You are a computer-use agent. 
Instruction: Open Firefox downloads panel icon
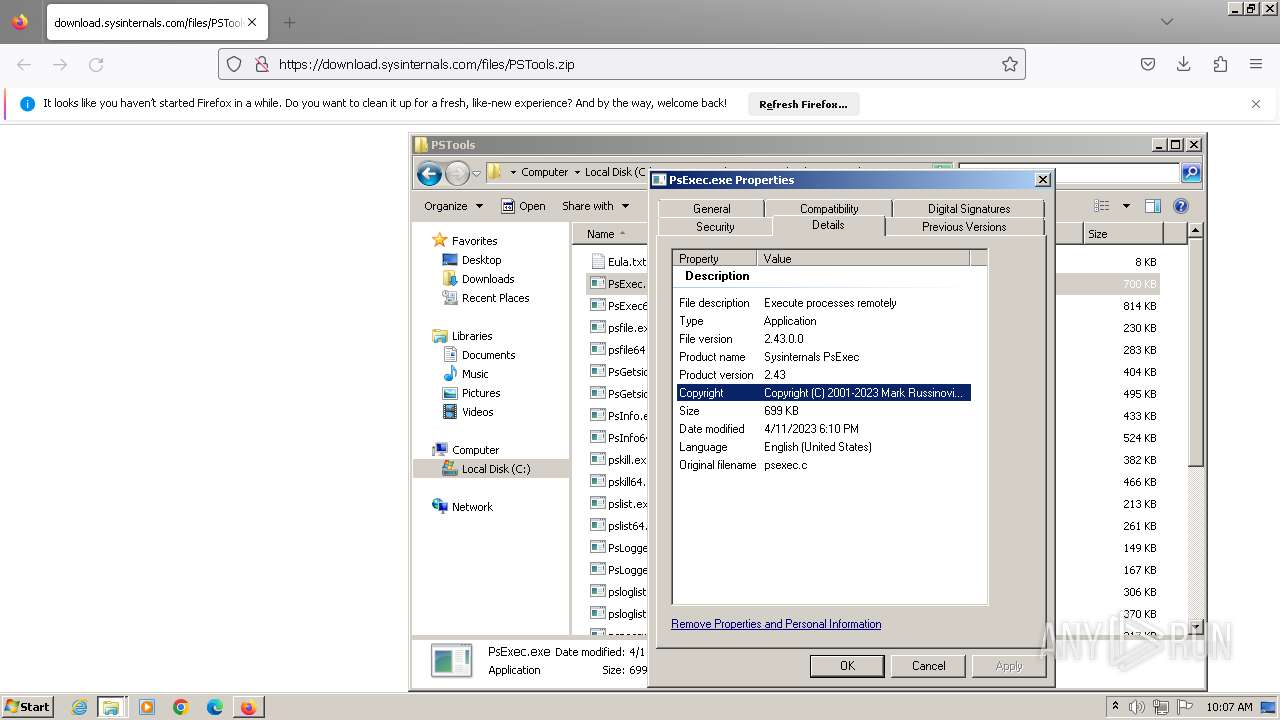click(1184, 64)
